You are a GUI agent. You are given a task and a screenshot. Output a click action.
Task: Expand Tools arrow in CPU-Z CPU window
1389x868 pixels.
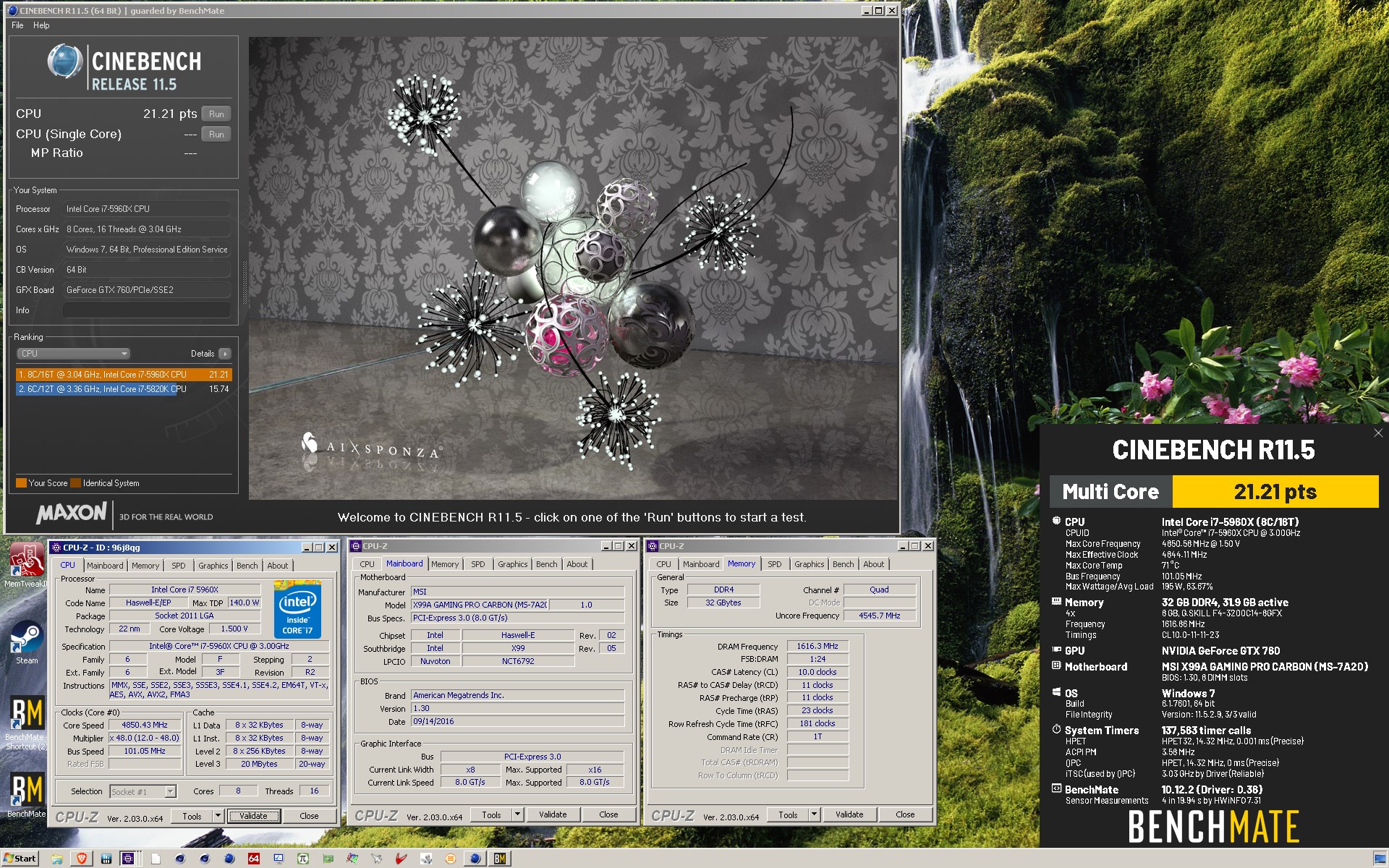click(218, 816)
